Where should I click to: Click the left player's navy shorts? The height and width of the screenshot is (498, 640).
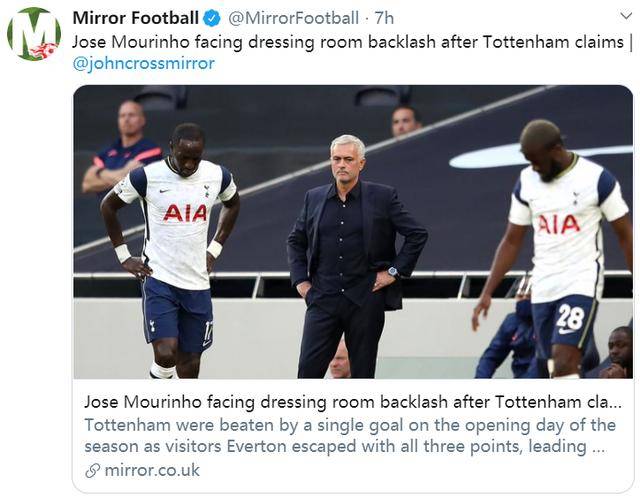point(176,313)
